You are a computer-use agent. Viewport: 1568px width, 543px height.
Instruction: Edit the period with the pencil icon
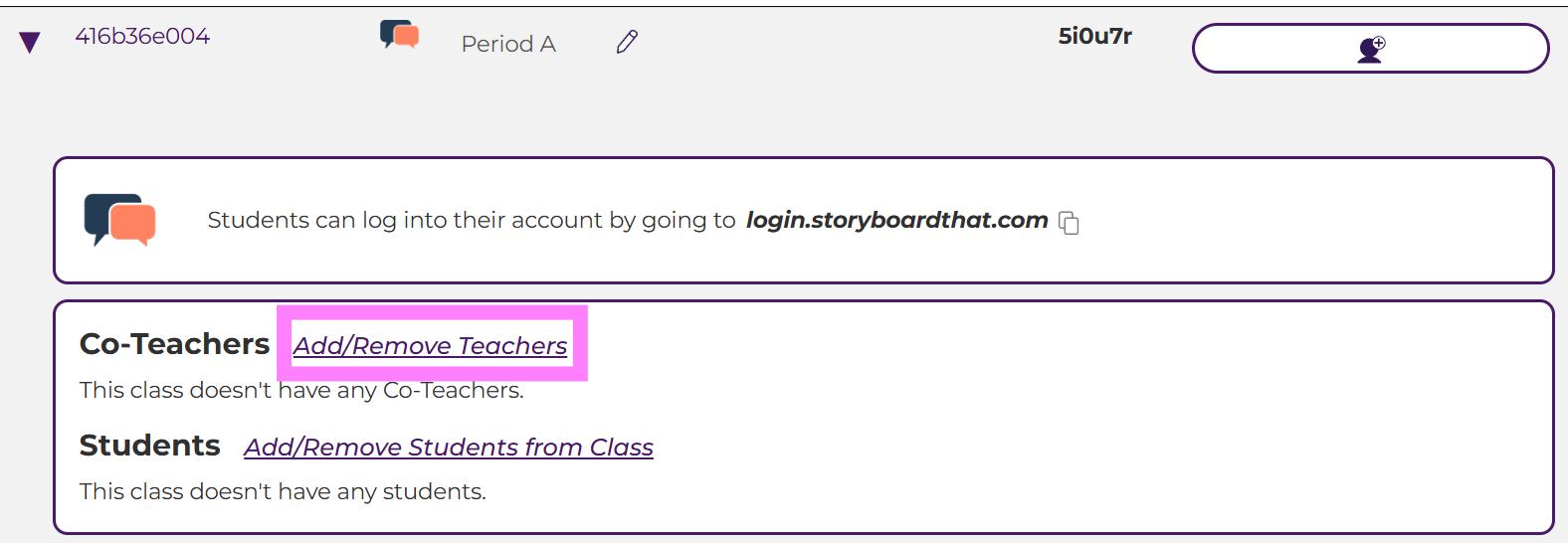point(627,42)
